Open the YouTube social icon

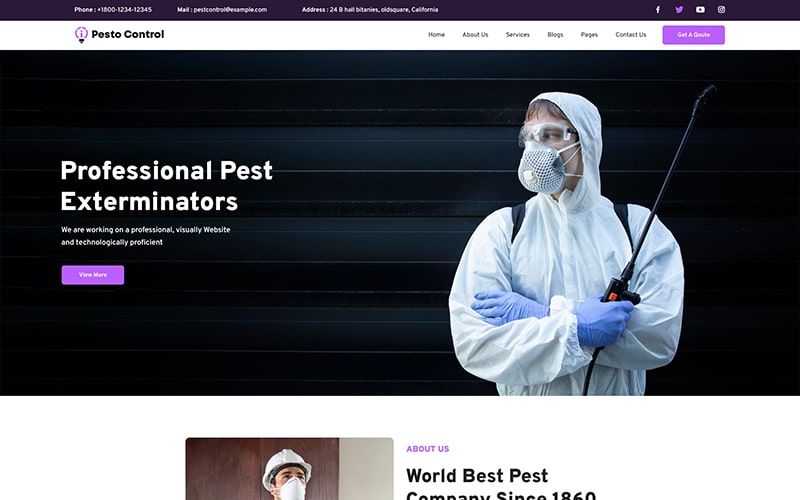pos(700,10)
